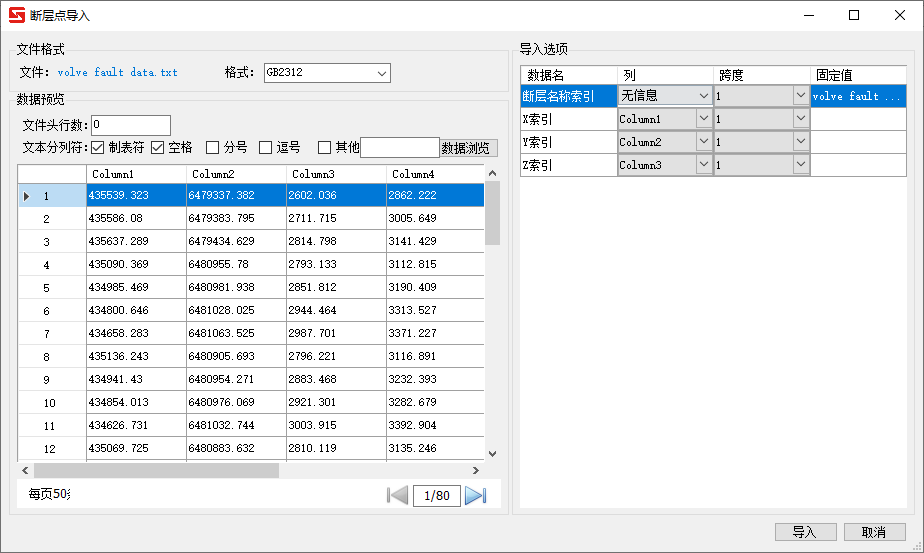Click the 数据名 header in import options
Image resolution: width=924 pixels, height=553 pixels.
569,75
